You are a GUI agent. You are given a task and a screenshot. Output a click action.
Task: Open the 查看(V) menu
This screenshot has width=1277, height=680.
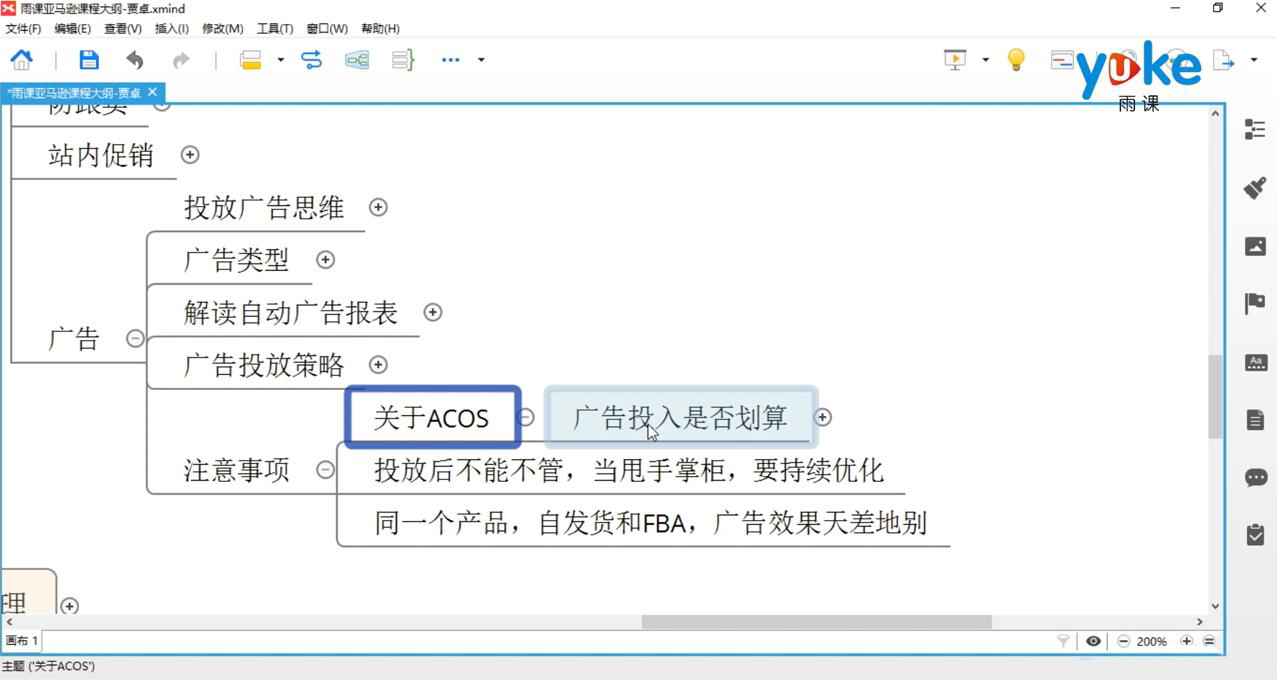[123, 29]
